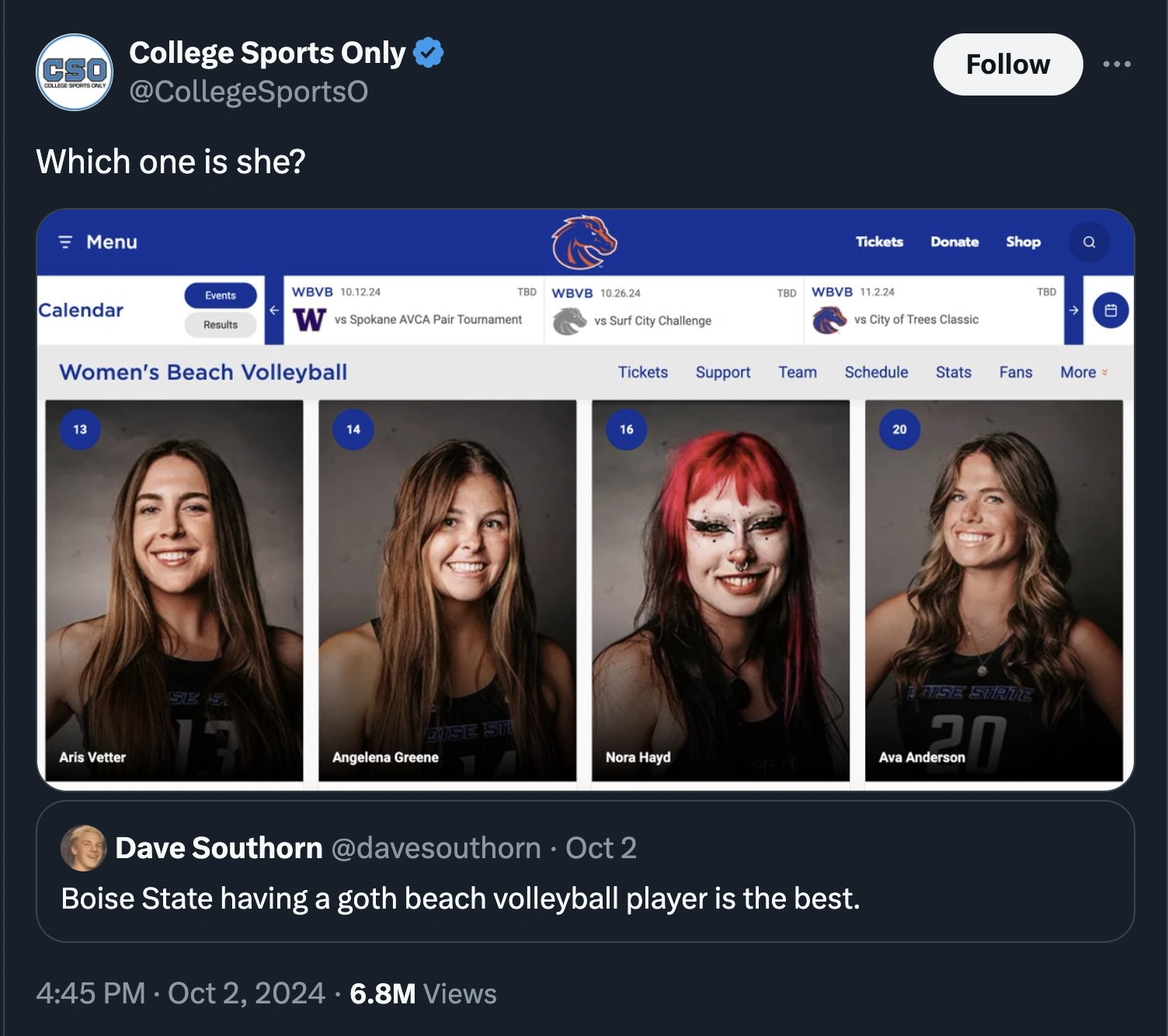Open the calendar icon button

(1111, 311)
